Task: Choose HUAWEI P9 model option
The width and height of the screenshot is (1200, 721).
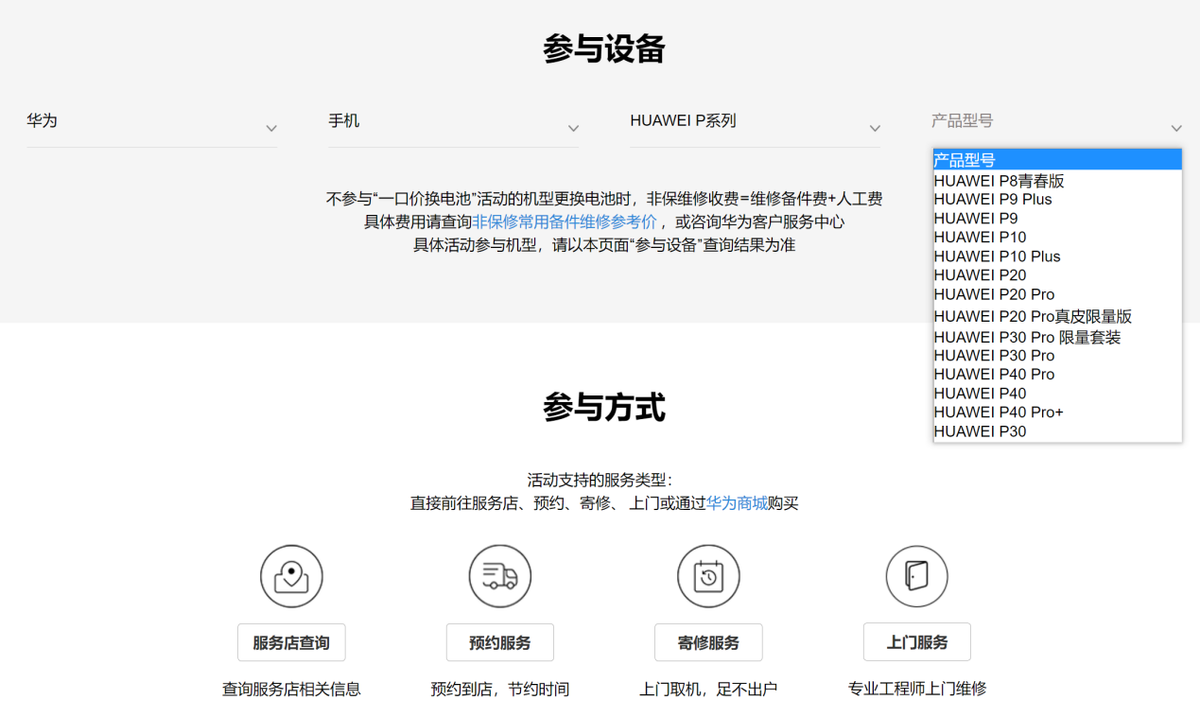Action: pyautogui.click(x=1057, y=218)
